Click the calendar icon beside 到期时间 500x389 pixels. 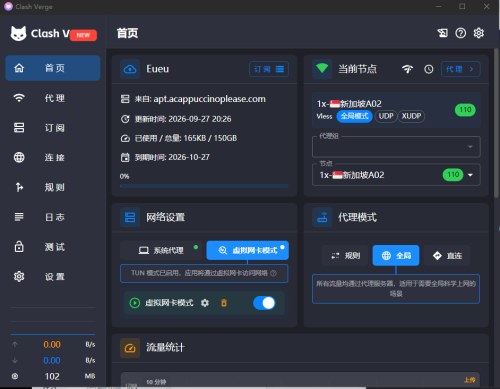point(125,157)
